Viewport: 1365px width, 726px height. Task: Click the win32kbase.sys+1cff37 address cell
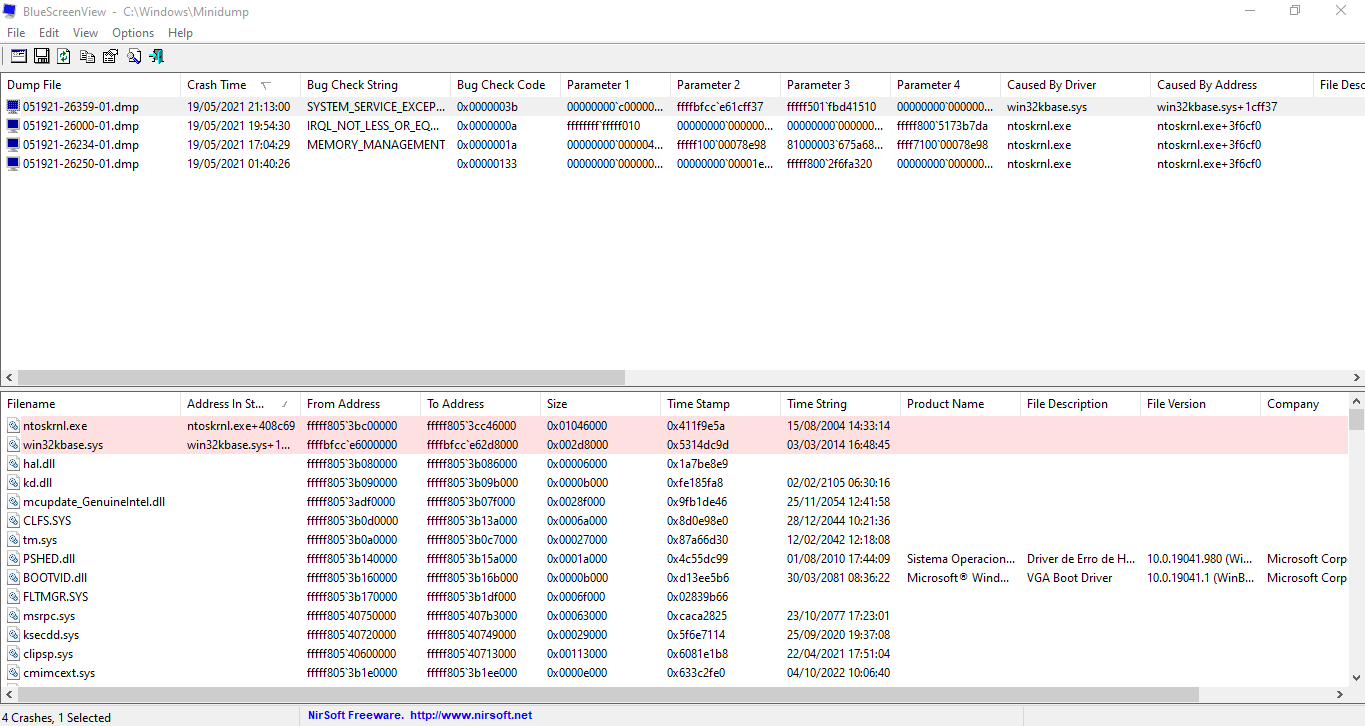(x=1217, y=106)
